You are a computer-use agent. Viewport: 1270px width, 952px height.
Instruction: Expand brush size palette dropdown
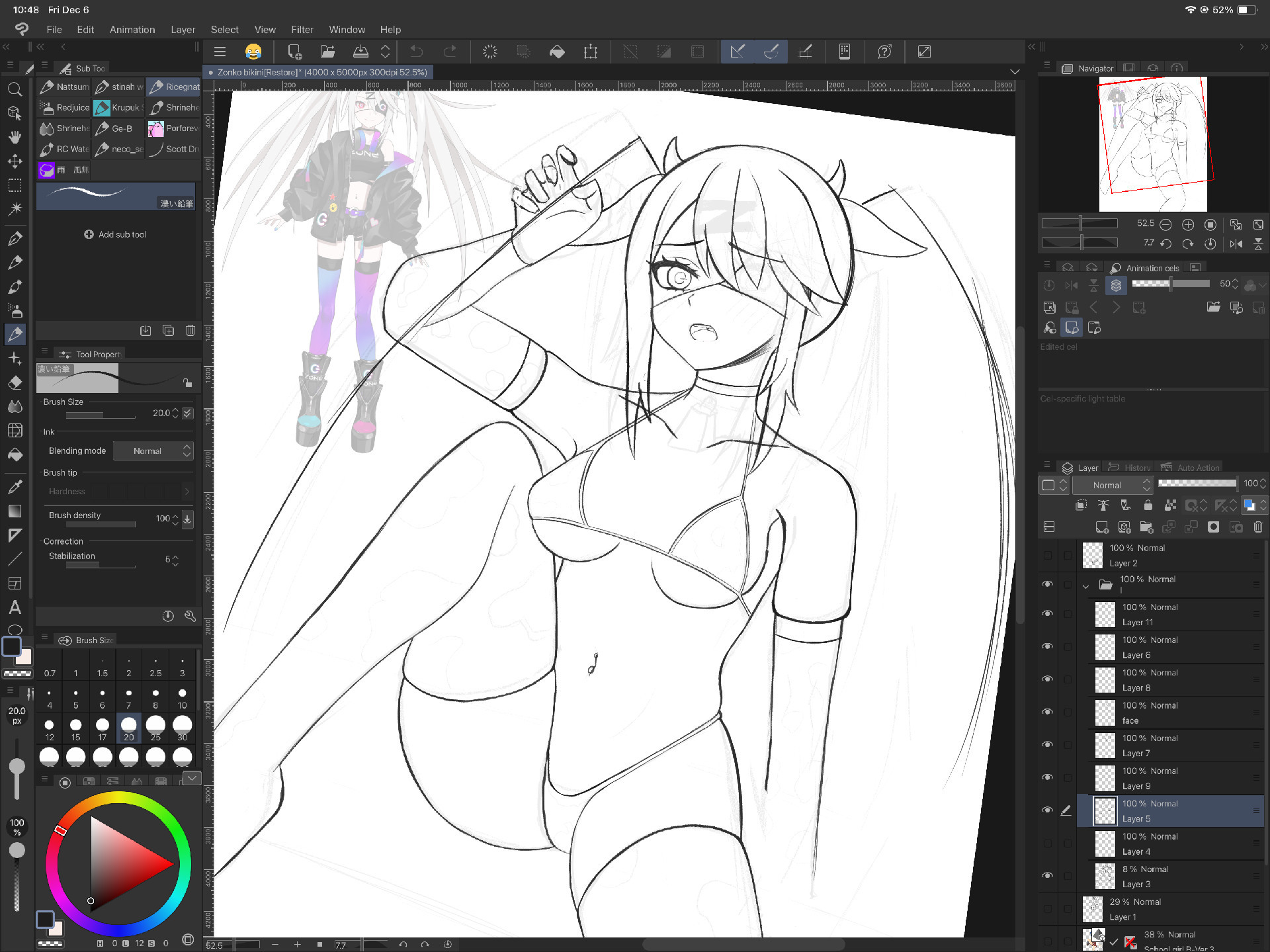(192, 778)
